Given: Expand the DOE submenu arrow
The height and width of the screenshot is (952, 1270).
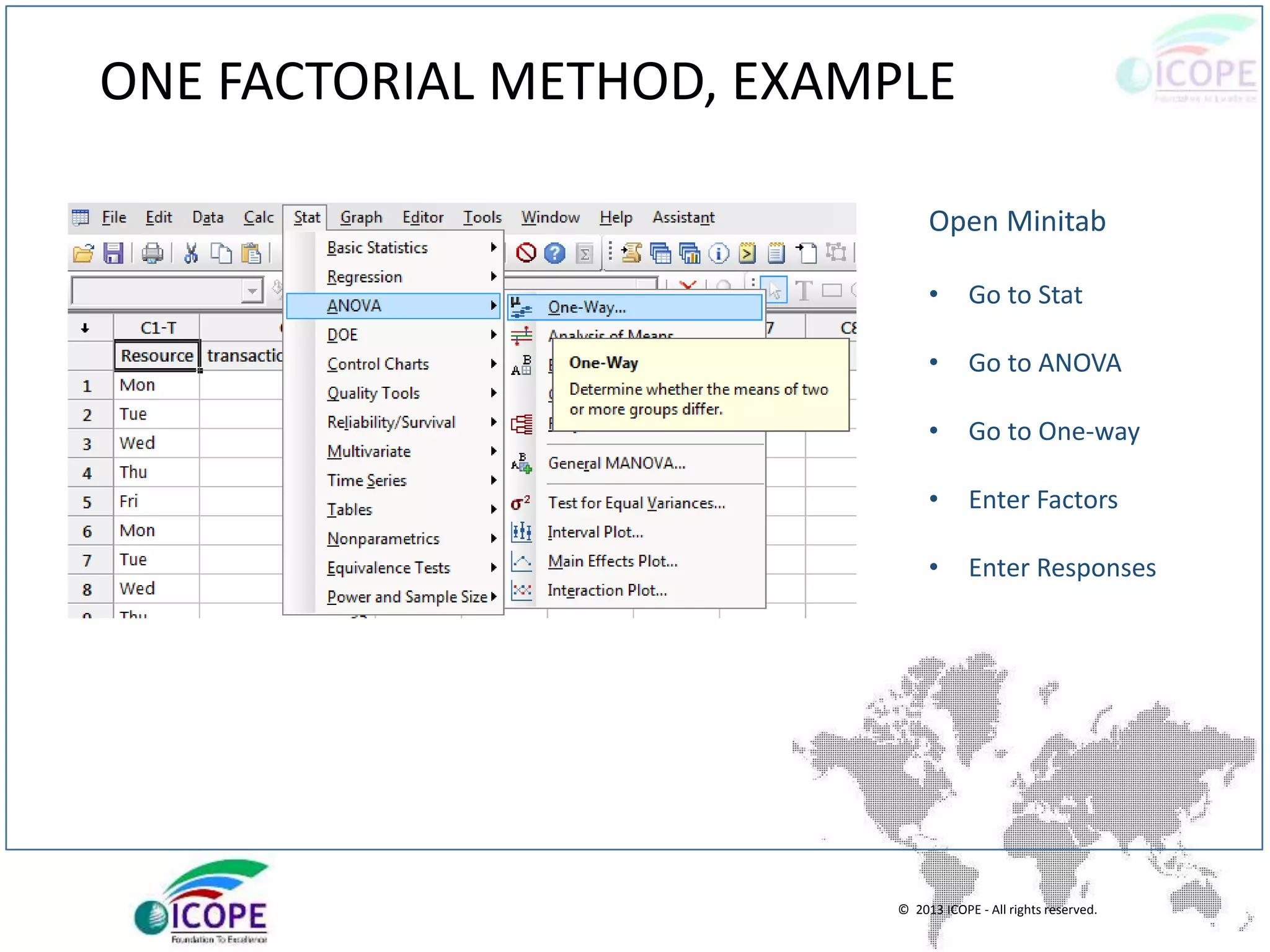Looking at the screenshot, I should click(x=494, y=335).
